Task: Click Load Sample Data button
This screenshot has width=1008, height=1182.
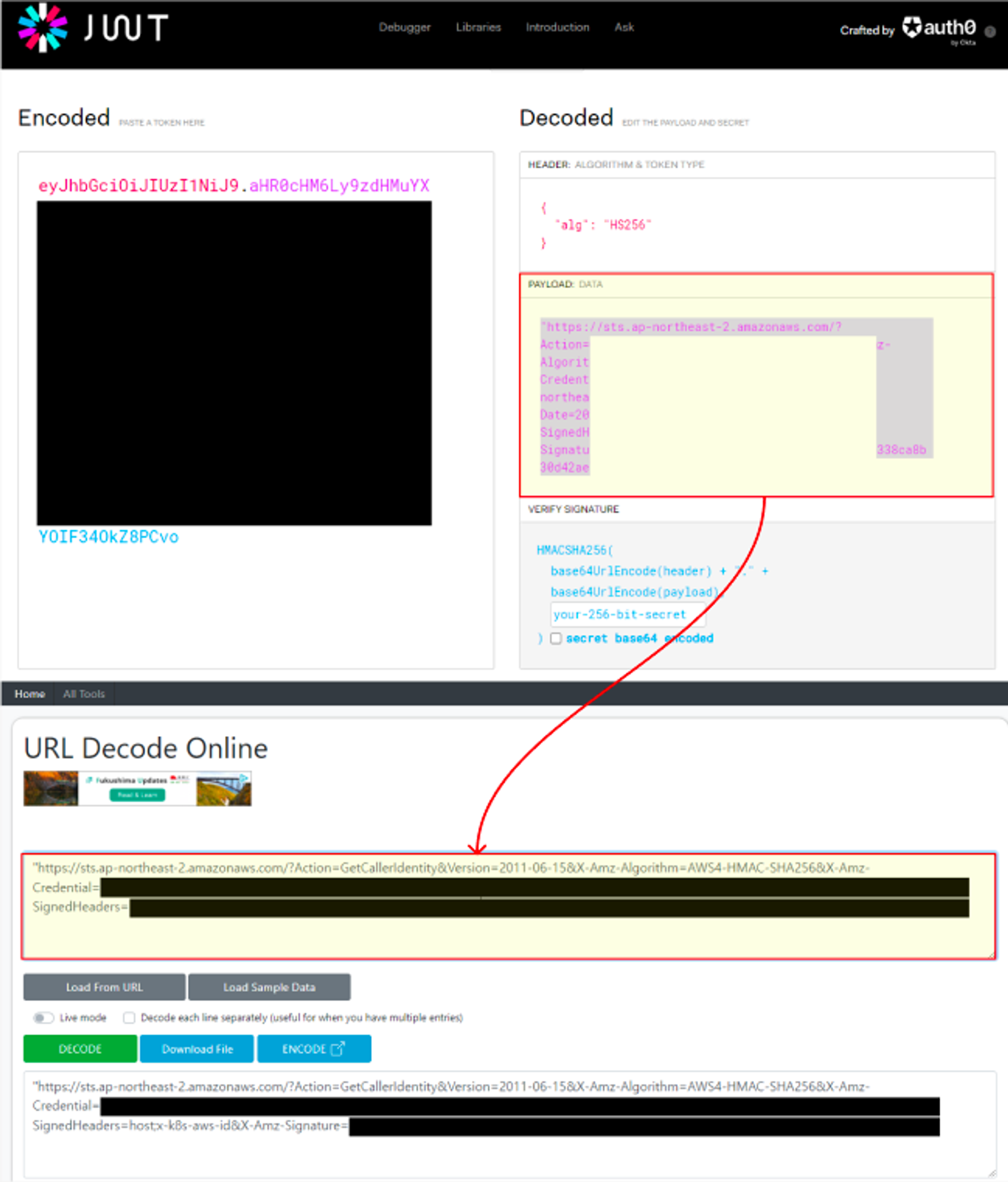Action: [x=269, y=987]
